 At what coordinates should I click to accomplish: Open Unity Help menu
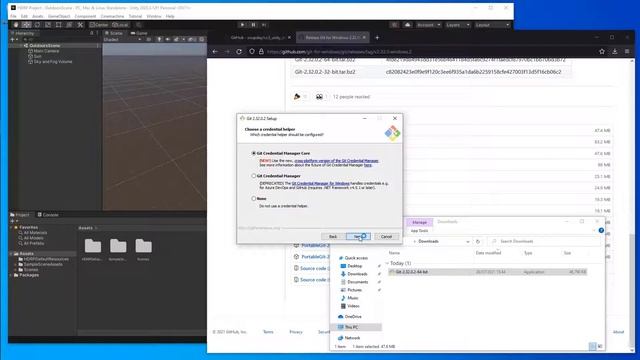tap(170, 16)
